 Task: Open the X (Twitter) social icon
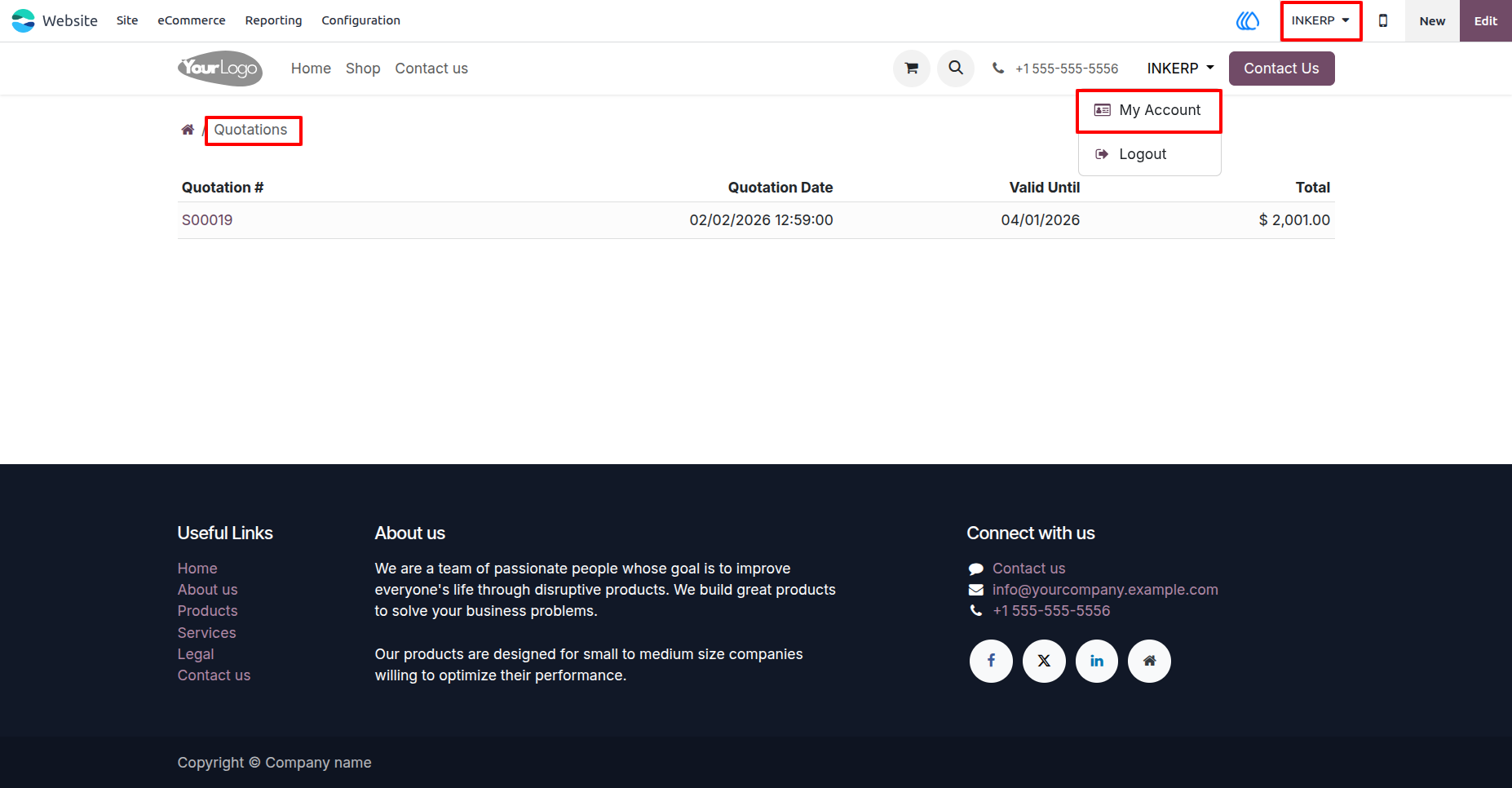[x=1044, y=661]
